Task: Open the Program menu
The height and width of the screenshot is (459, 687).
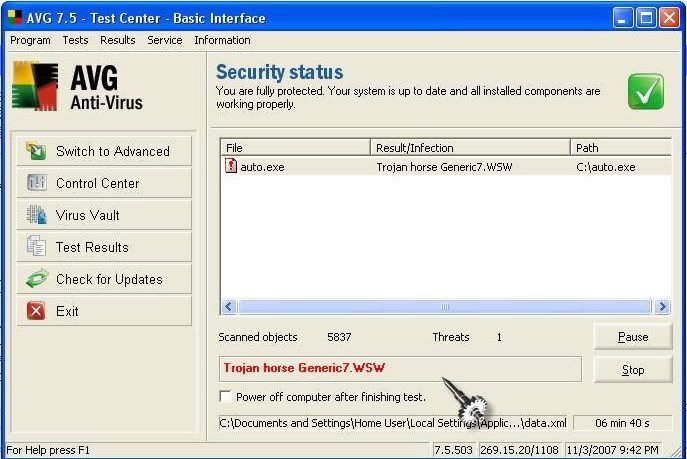Action: [x=30, y=40]
